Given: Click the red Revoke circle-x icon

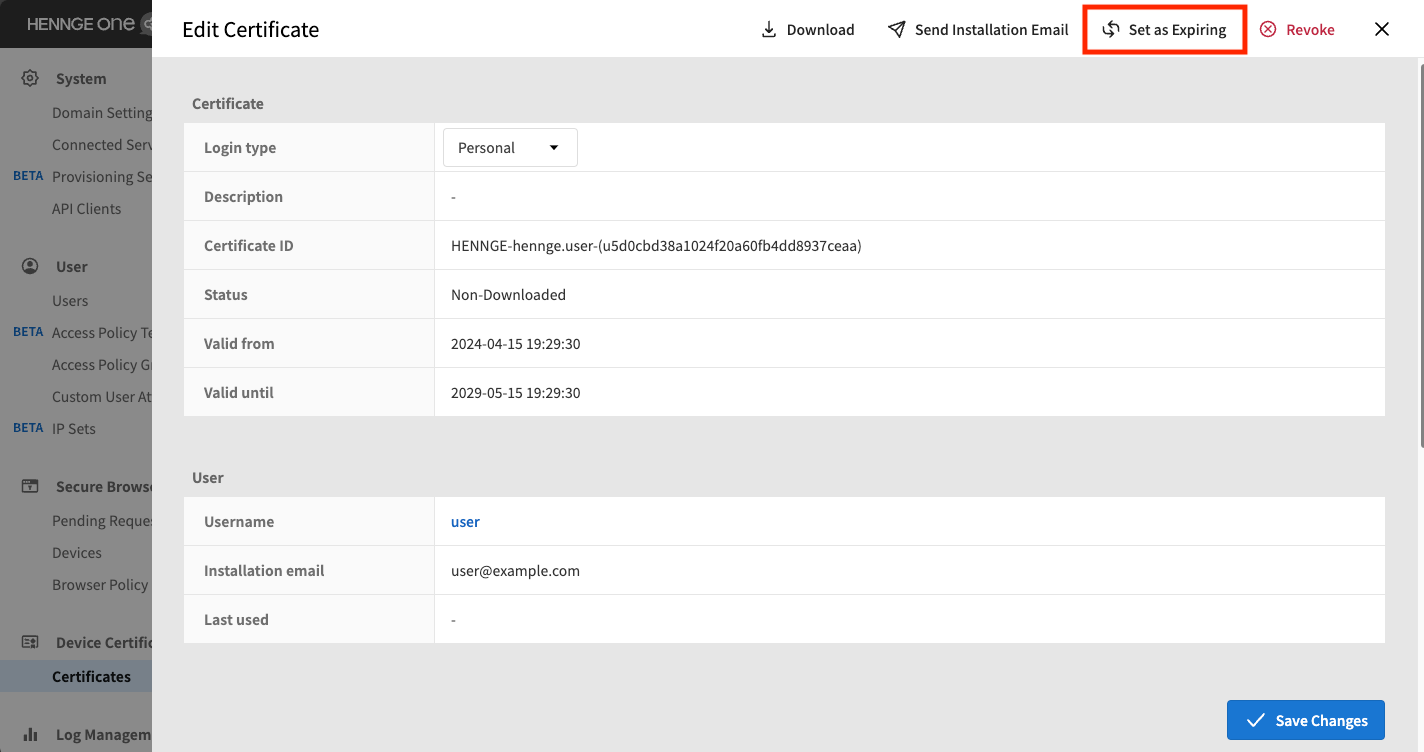Looking at the screenshot, I should tap(1268, 29).
